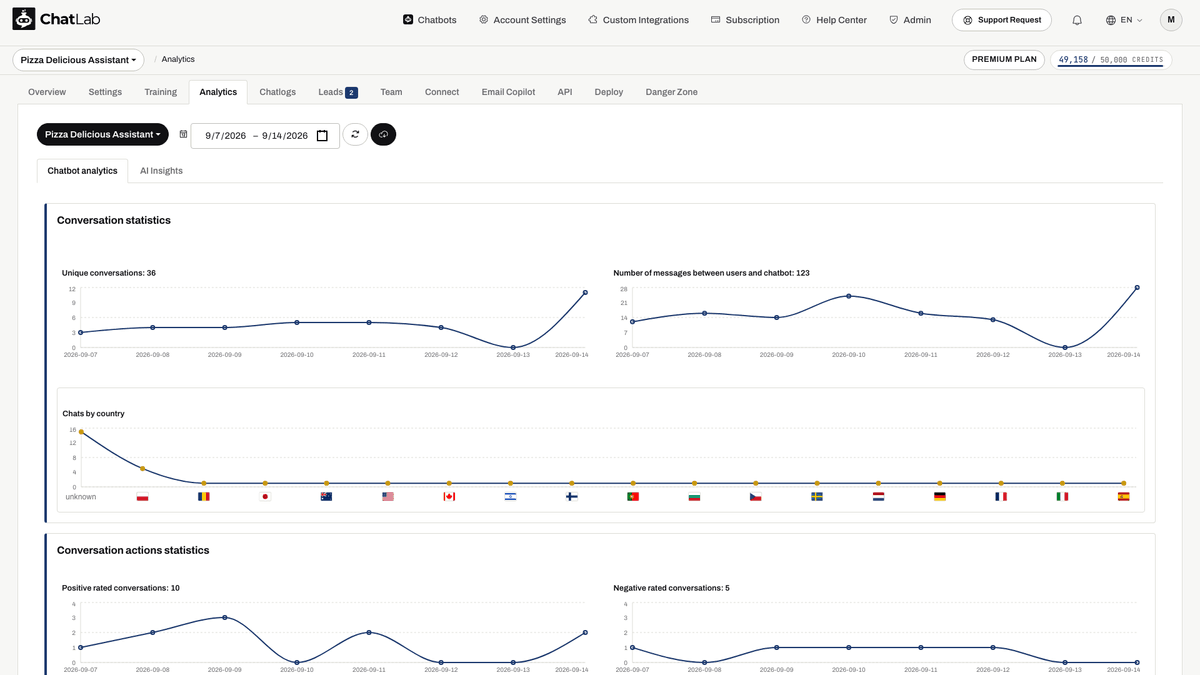This screenshot has width=1200, height=675.
Task: Open Chatbots in top navigation
Action: point(430,20)
